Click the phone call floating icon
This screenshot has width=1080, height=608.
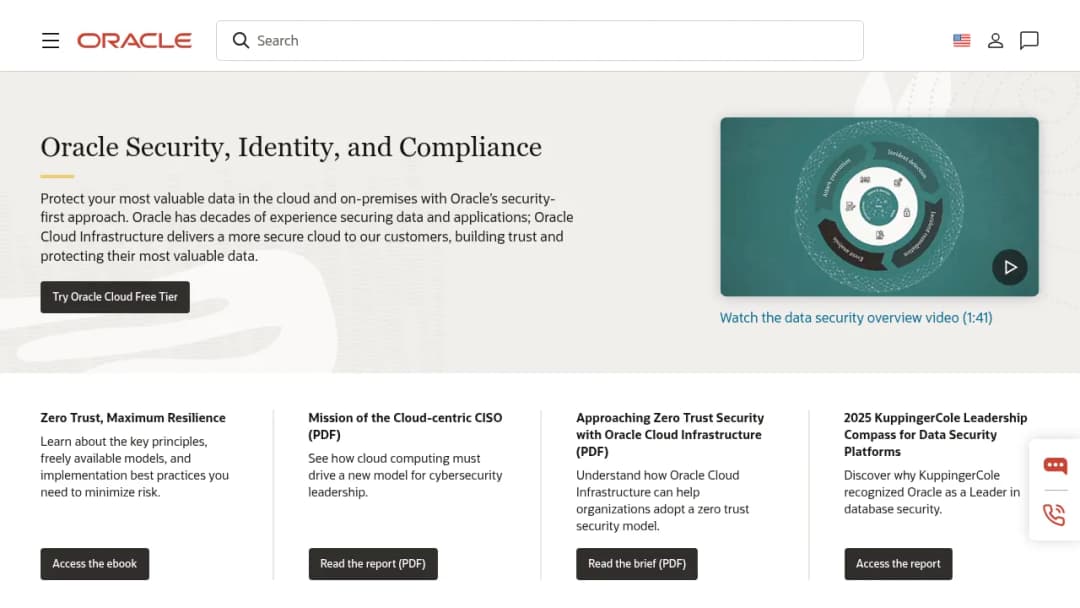click(x=1055, y=514)
